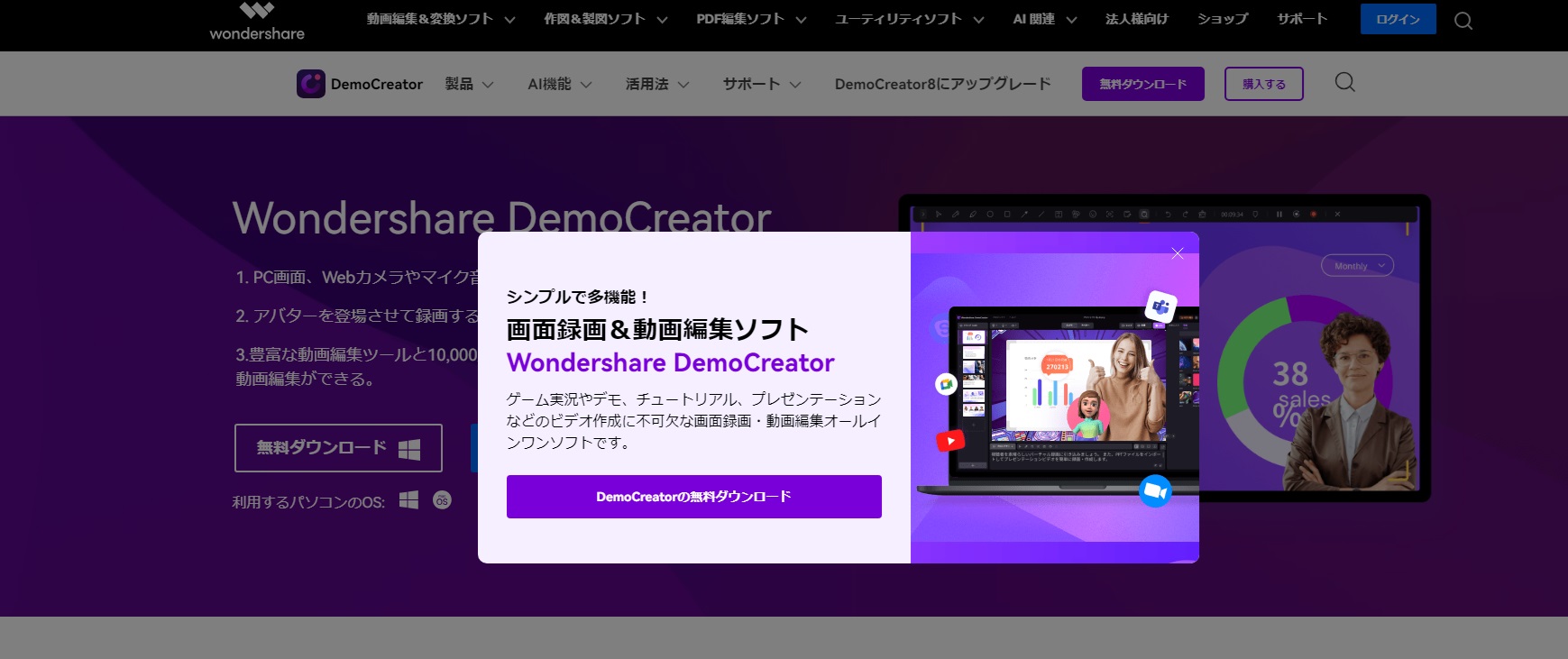The width and height of the screenshot is (1568, 659).
Task: Click the Zoom camera icon in popup image
Action: (1155, 490)
